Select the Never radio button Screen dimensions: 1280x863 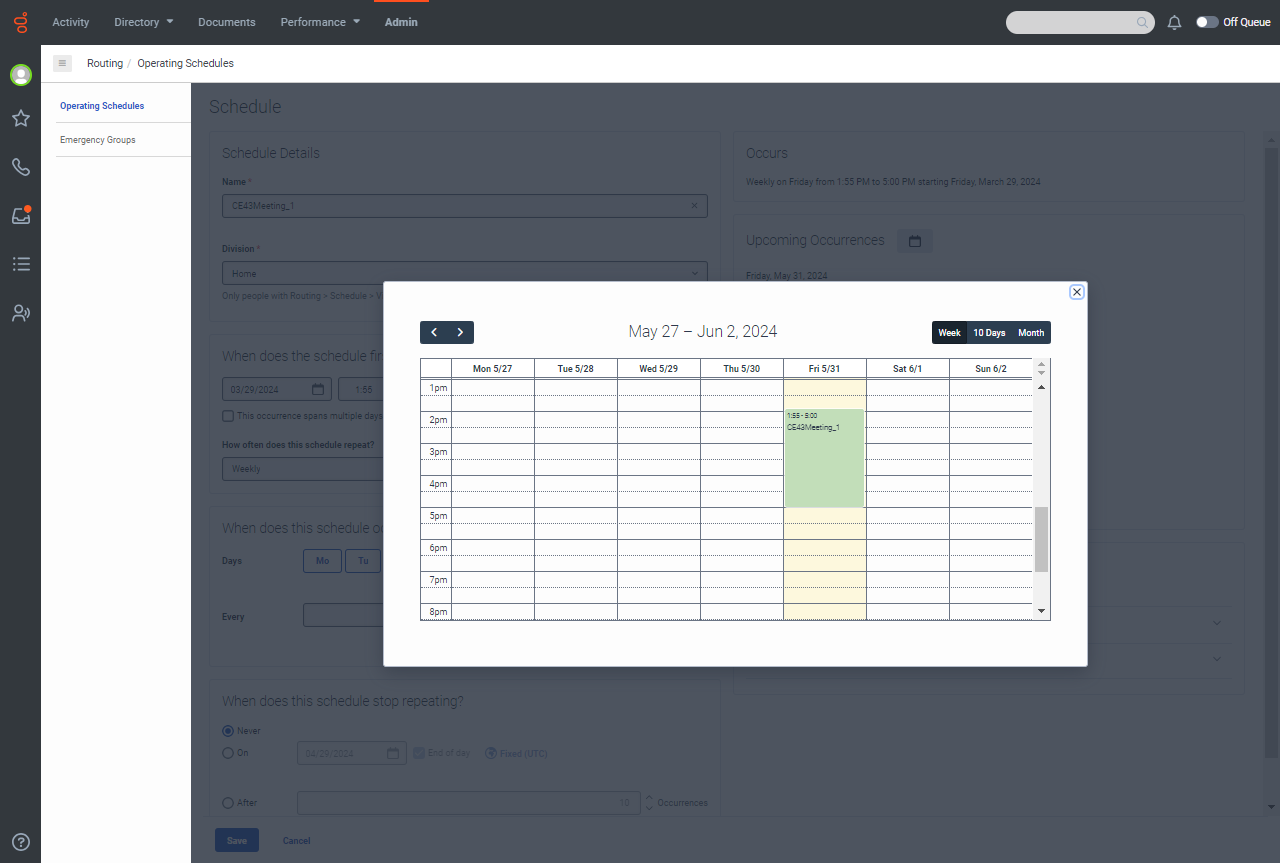[x=228, y=731]
